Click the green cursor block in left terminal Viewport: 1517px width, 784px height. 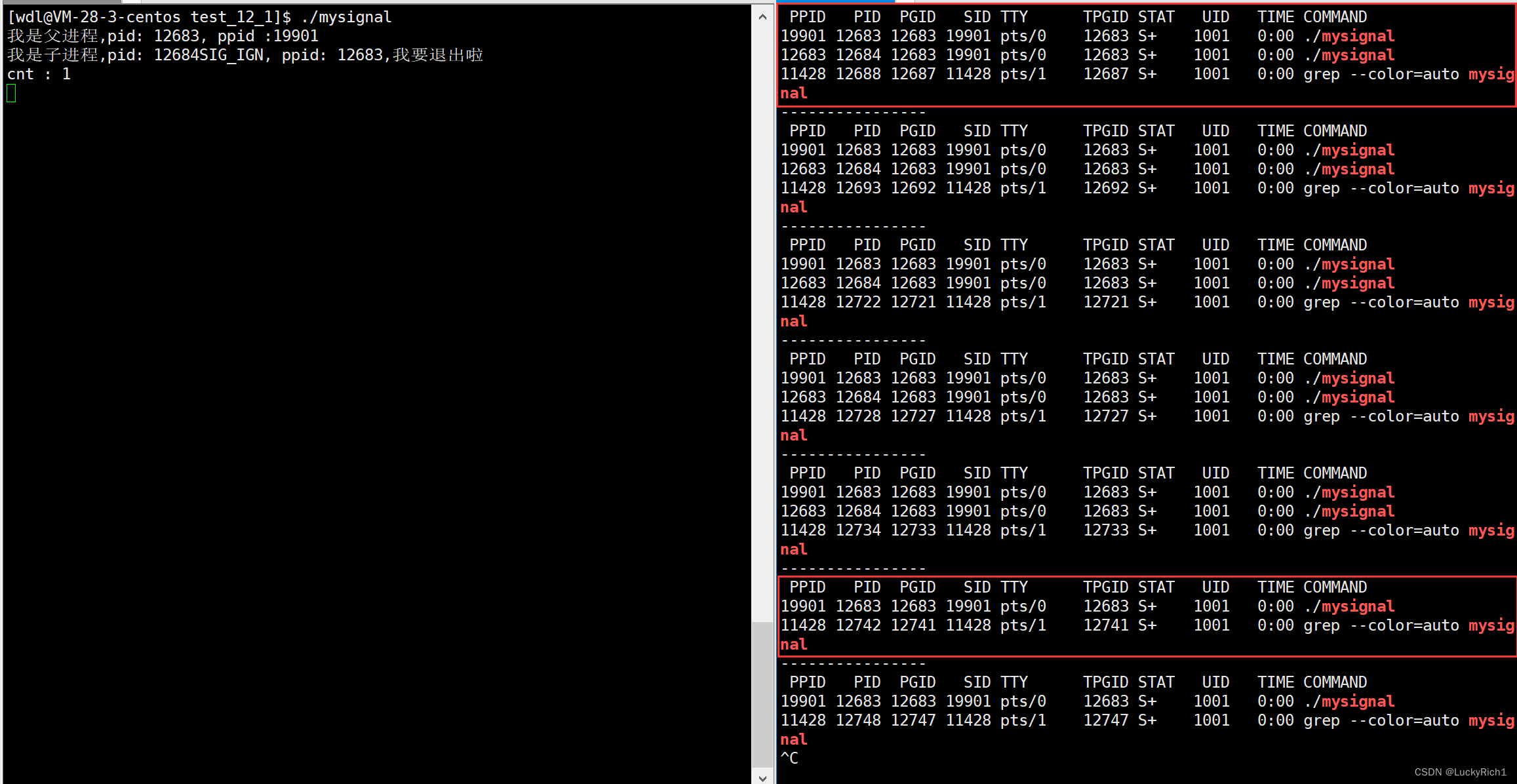coord(11,93)
